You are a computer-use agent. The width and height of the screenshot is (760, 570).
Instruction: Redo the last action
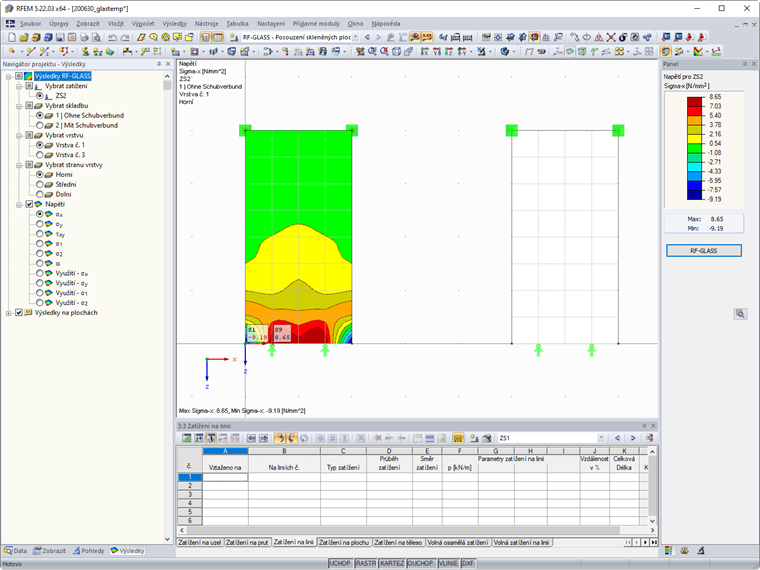[x=125, y=37]
